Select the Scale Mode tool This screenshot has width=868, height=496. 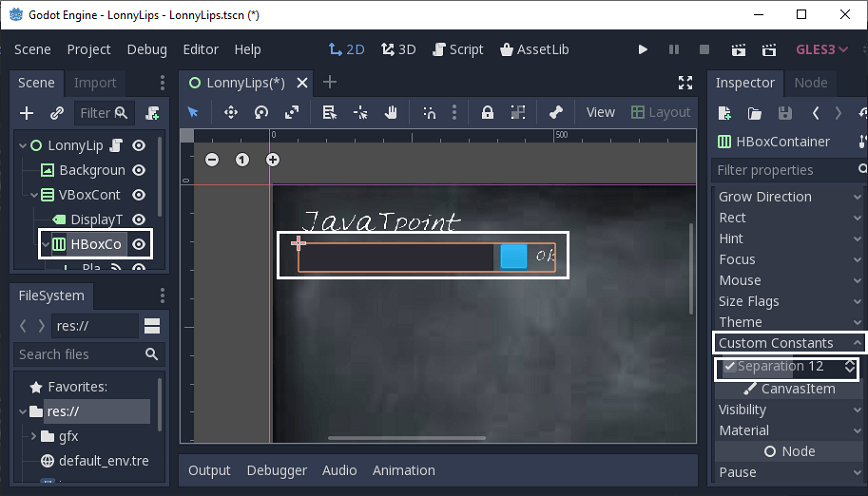pos(292,112)
